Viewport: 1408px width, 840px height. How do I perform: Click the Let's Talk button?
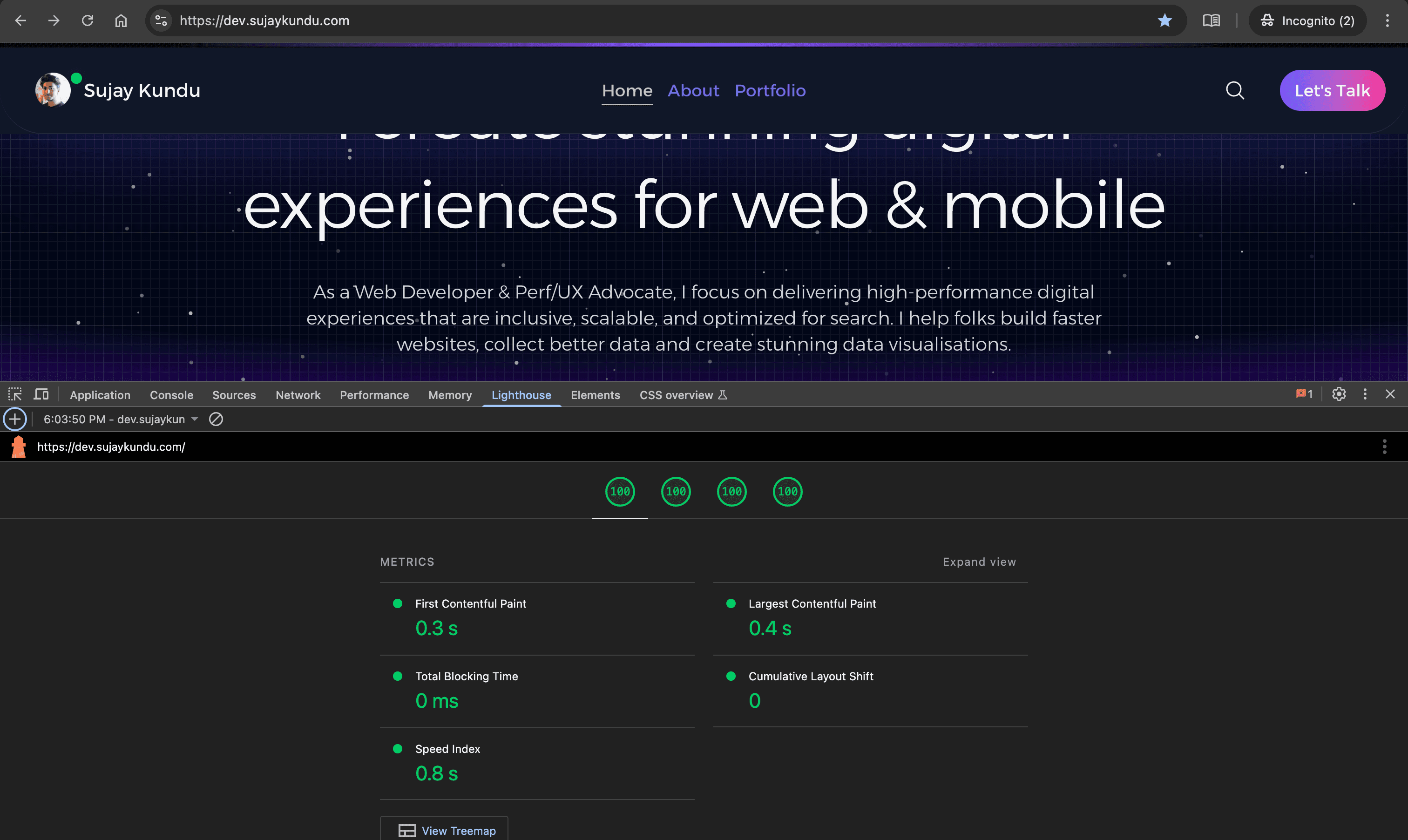click(1332, 90)
